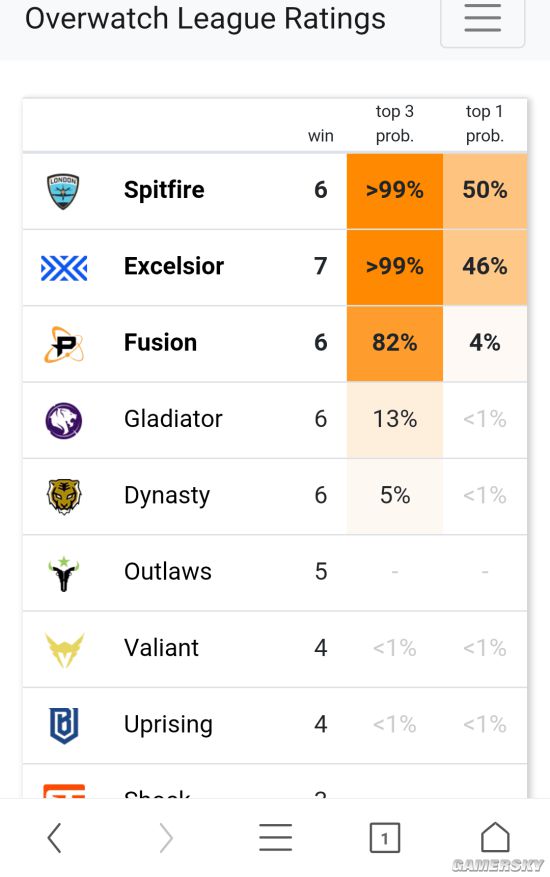
Task: Open the hamburger menu at top right
Action: pyautogui.click(x=482, y=20)
